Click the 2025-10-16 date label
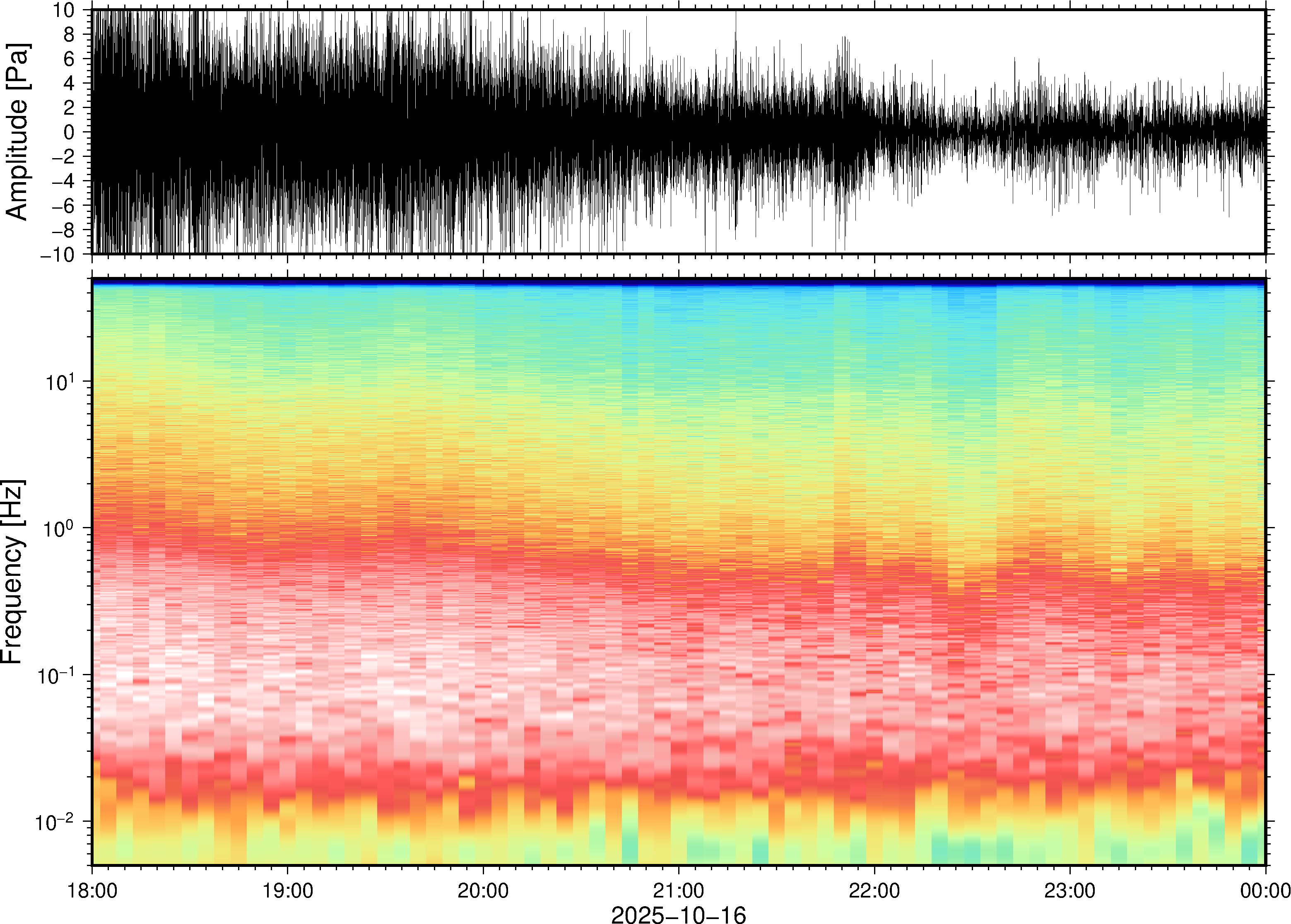 (x=678, y=914)
